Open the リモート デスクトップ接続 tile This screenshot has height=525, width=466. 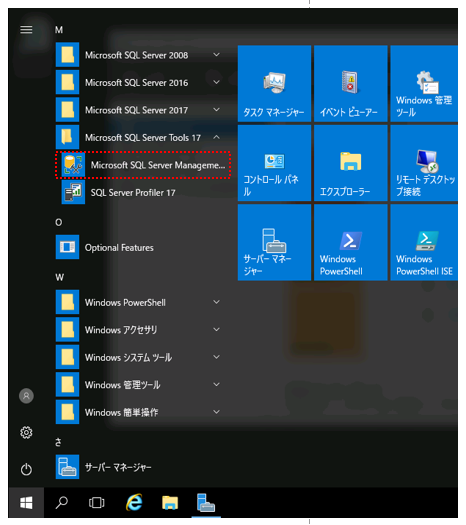pyautogui.click(x=424, y=163)
